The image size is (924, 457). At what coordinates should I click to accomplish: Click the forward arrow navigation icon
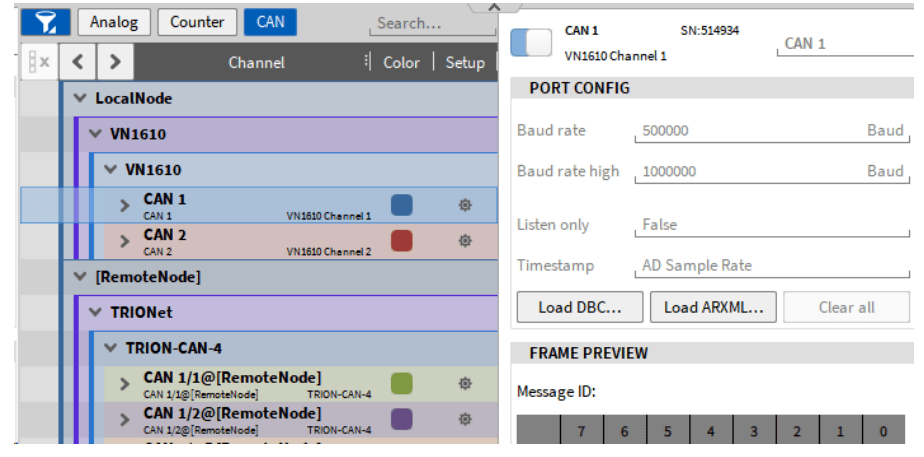(x=115, y=62)
